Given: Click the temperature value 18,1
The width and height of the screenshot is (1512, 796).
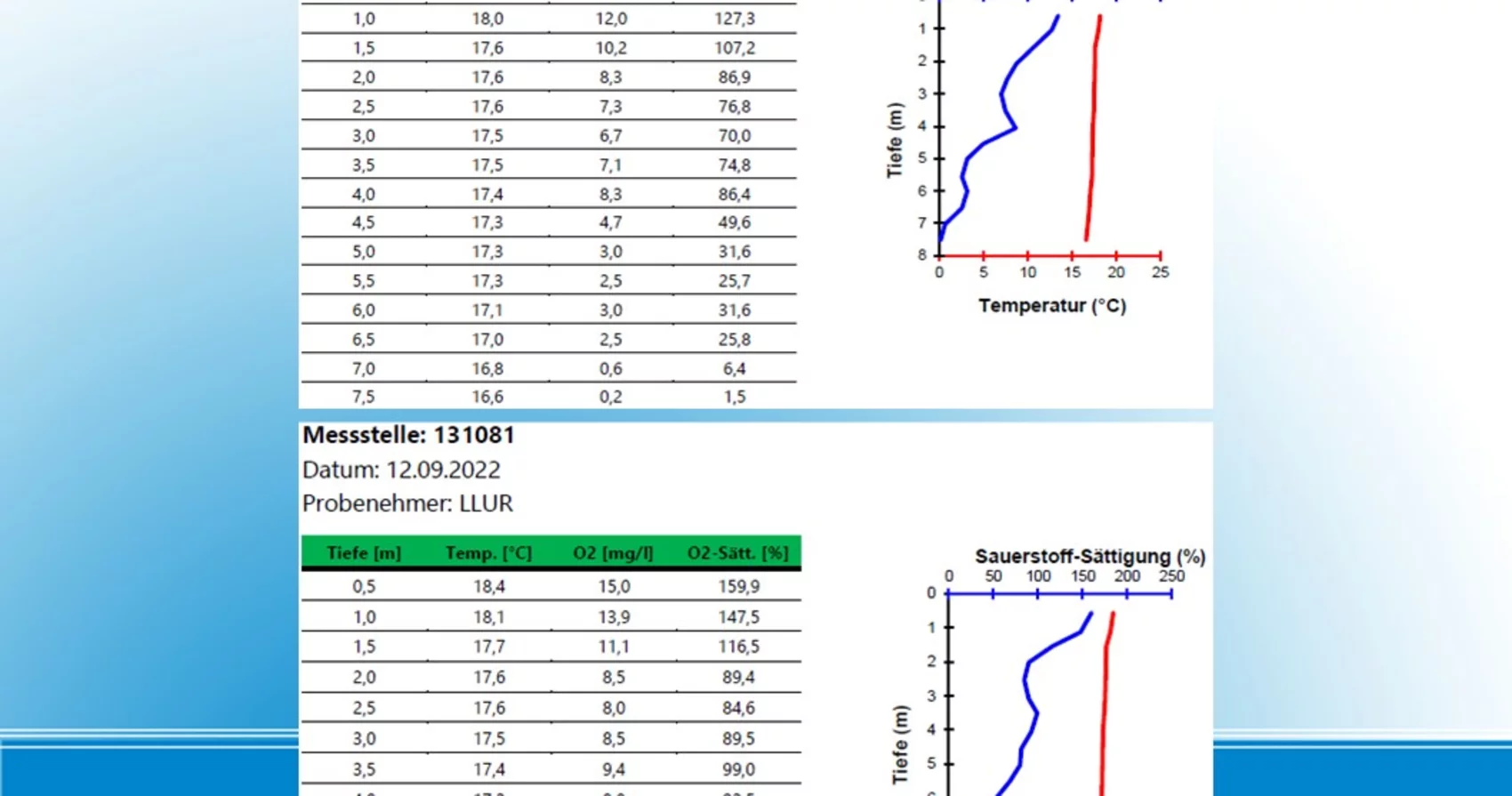Looking at the screenshot, I should click(489, 617).
